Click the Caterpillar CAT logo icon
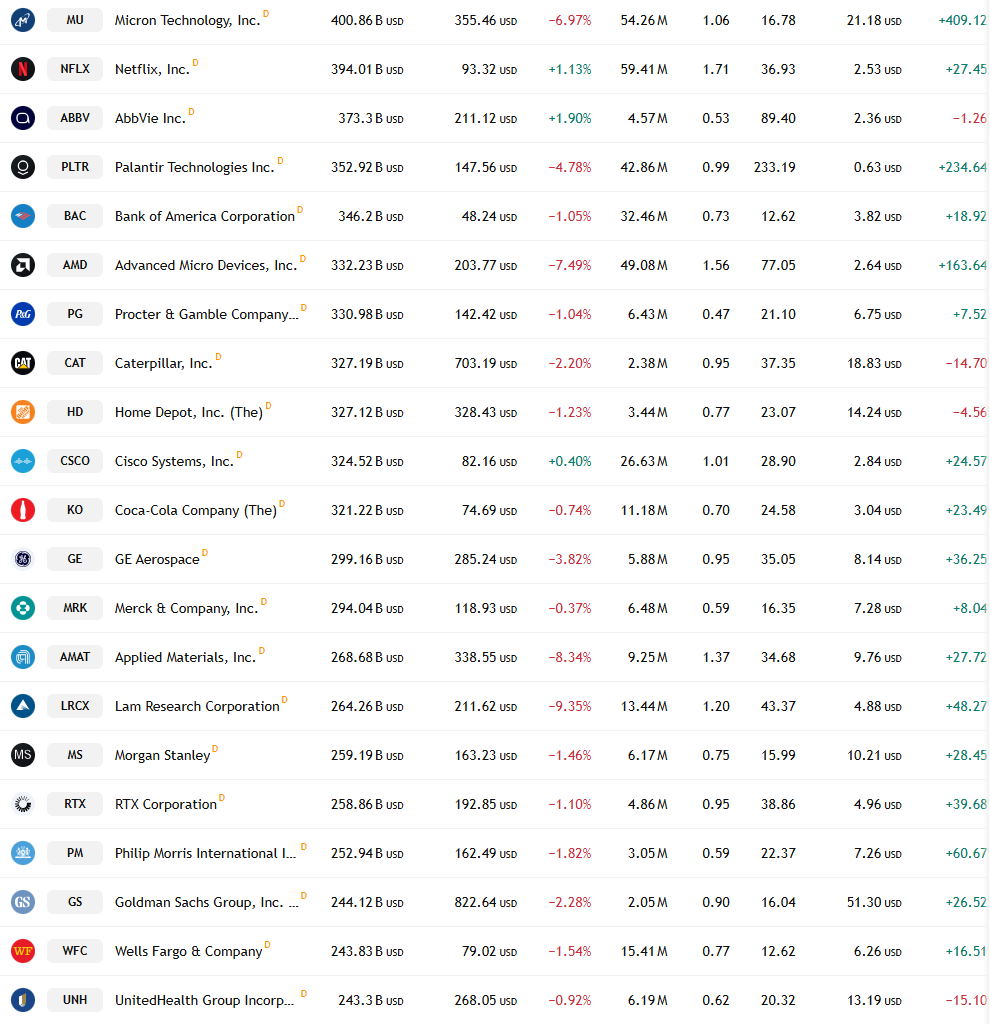 coord(23,363)
